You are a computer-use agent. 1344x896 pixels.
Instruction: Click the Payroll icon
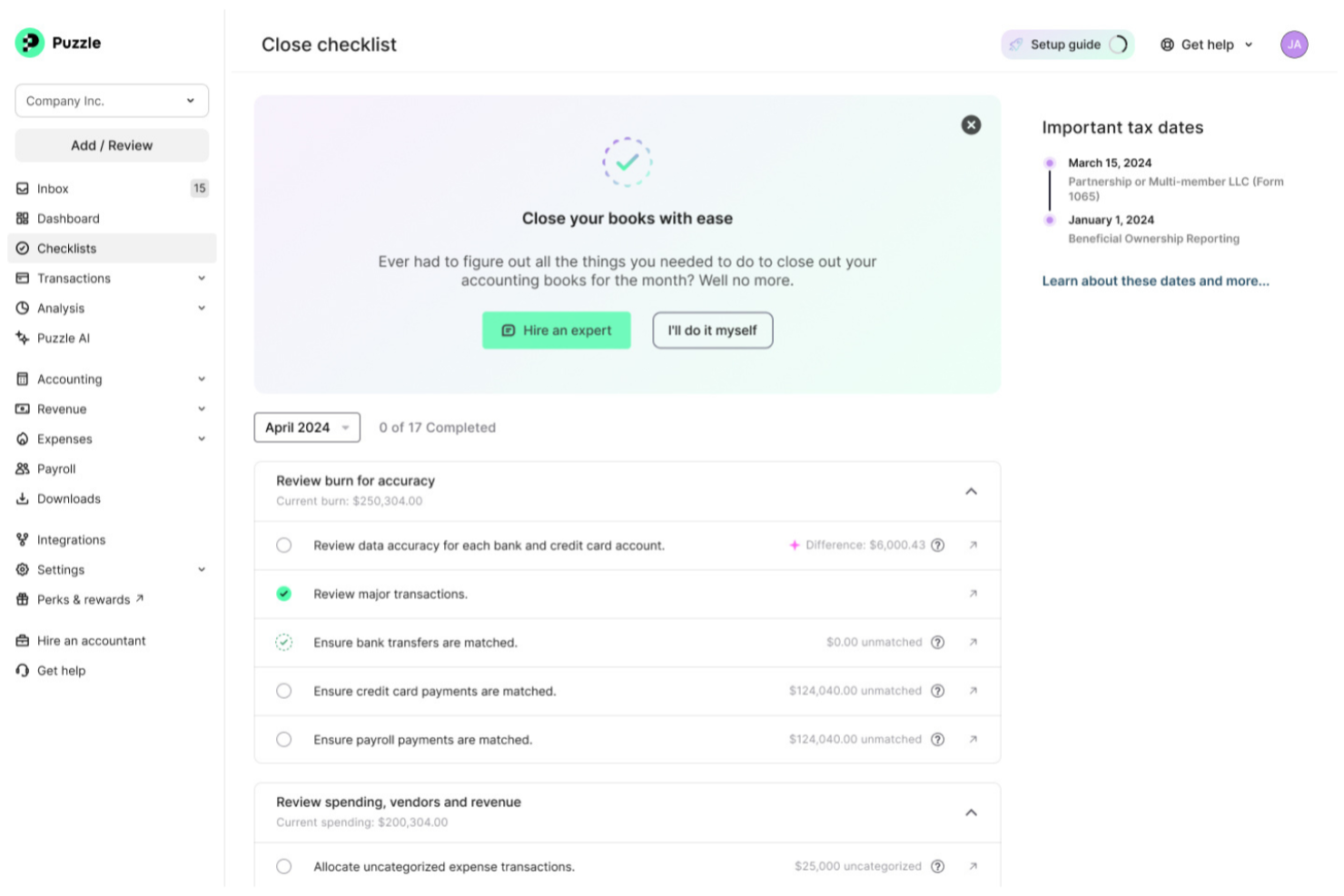point(22,468)
